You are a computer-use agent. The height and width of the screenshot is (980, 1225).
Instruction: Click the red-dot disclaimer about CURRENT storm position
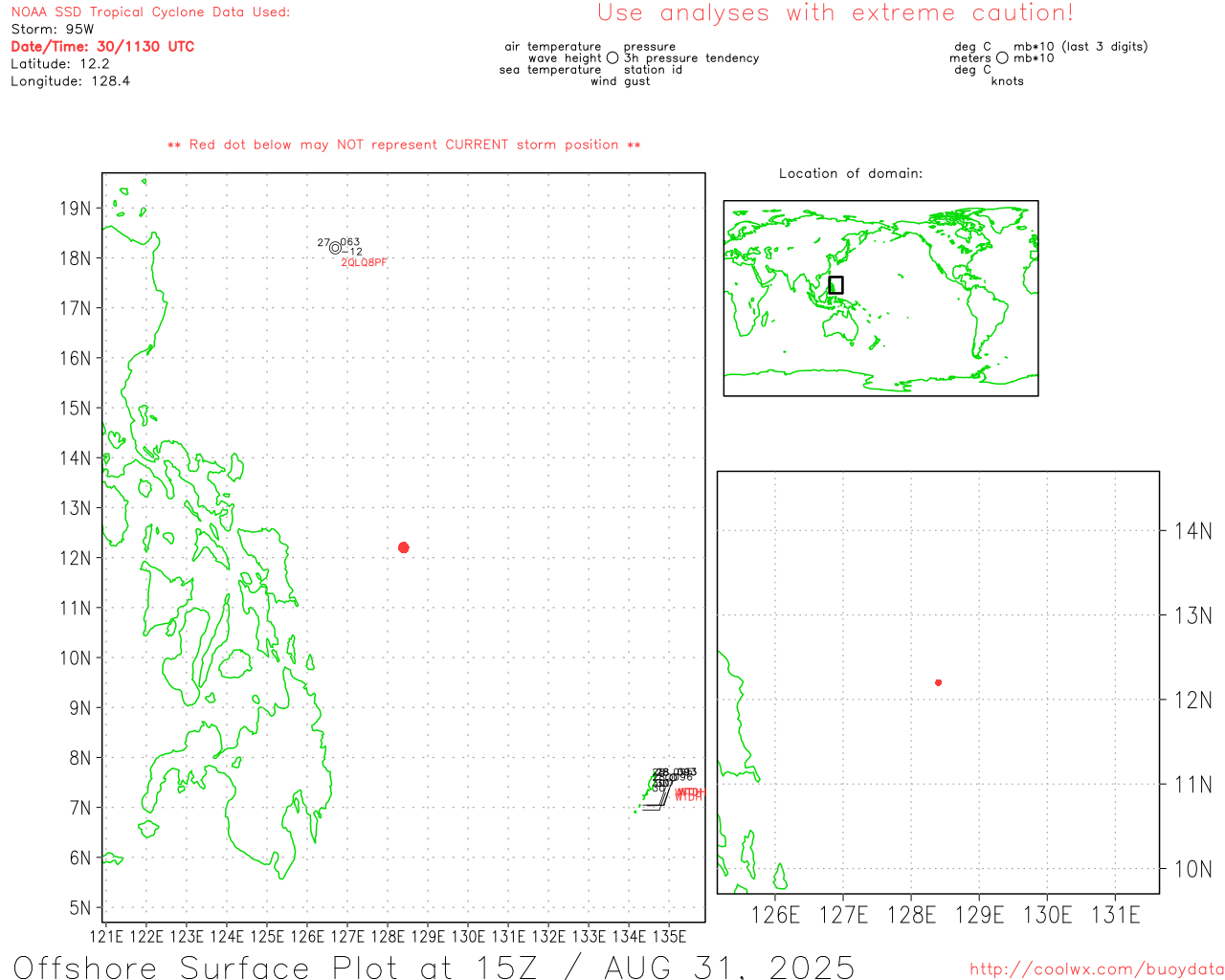404,145
